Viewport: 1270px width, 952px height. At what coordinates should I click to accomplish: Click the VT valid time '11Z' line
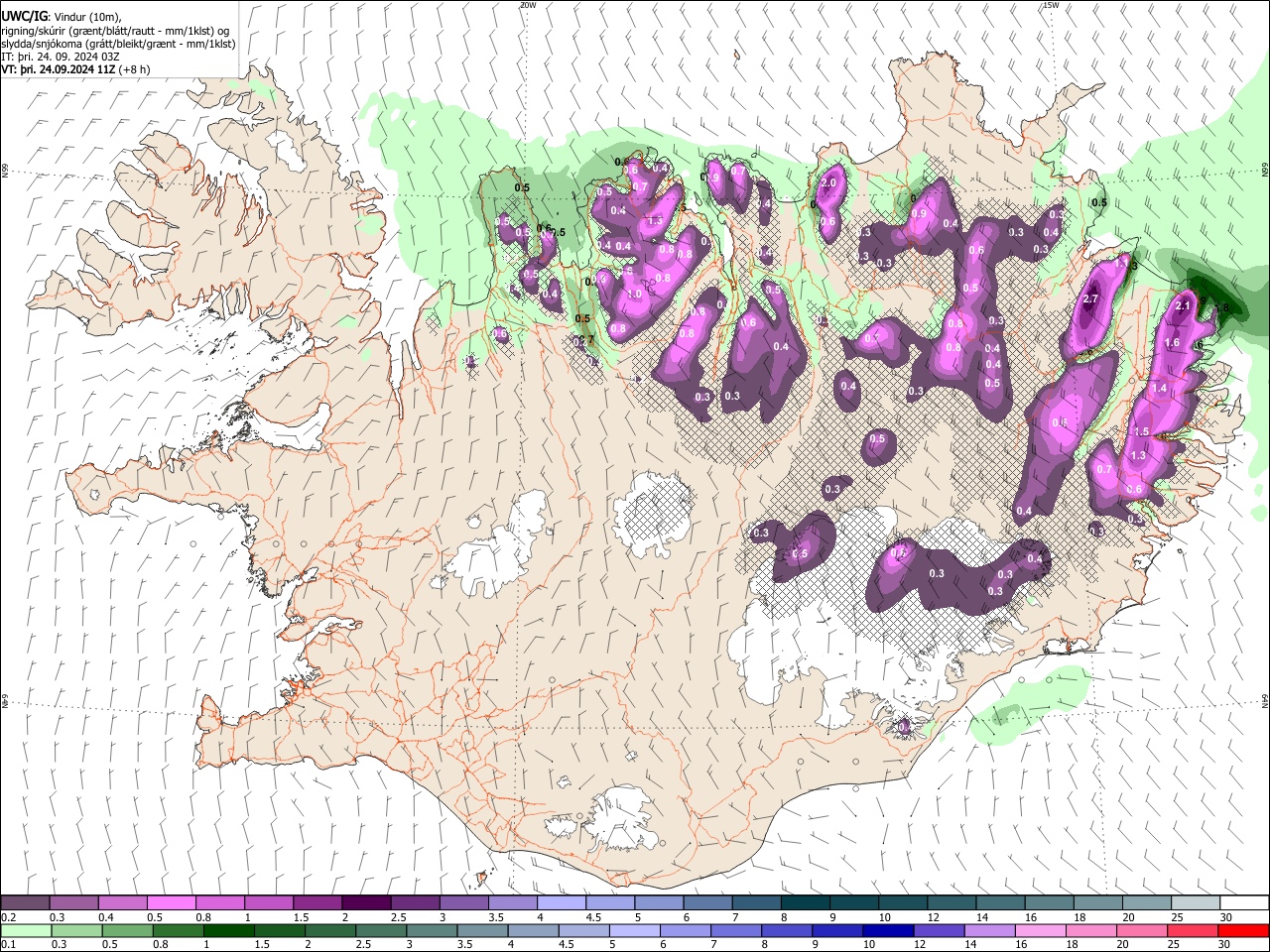point(59,69)
